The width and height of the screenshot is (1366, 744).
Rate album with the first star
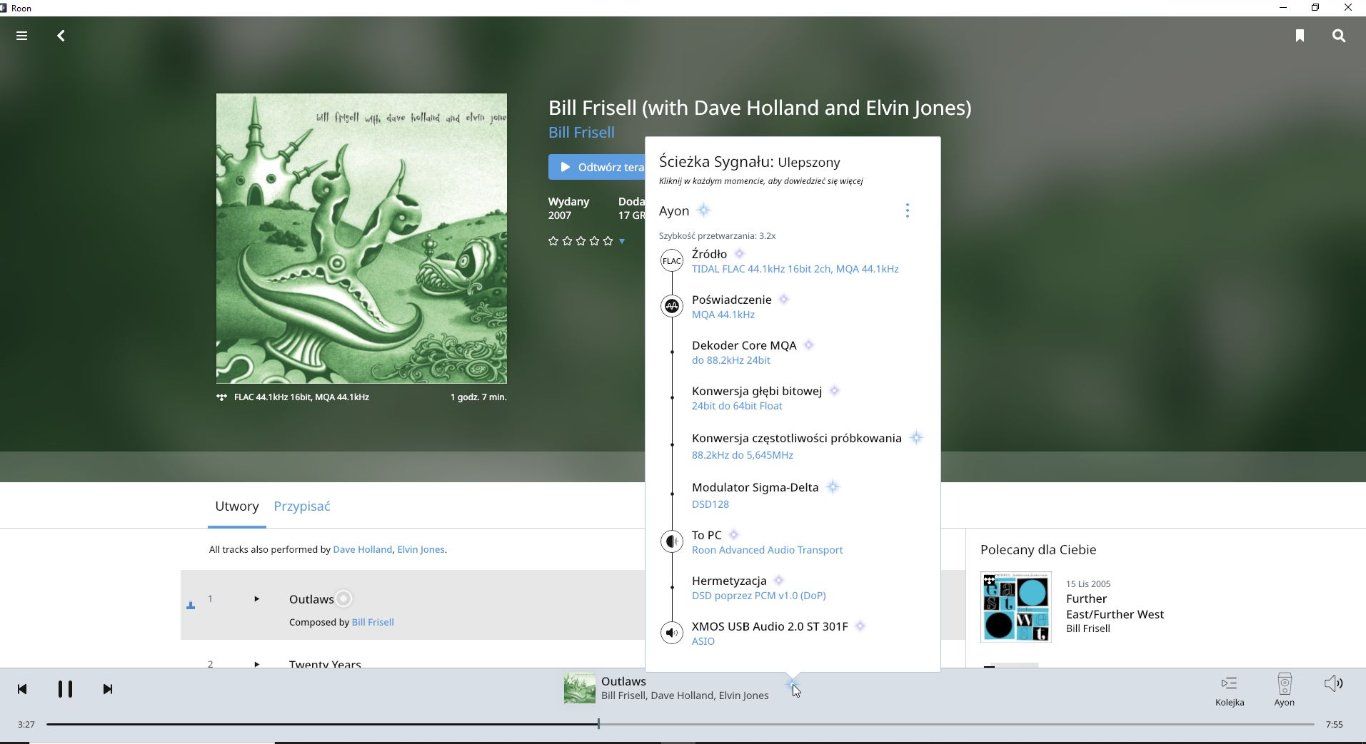[x=553, y=241]
